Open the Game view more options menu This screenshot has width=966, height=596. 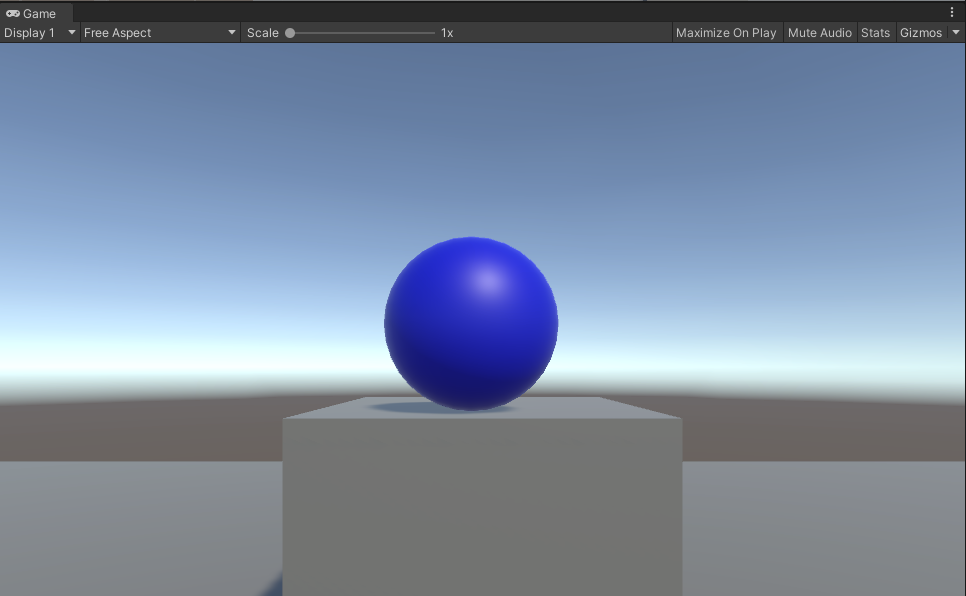point(952,12)
